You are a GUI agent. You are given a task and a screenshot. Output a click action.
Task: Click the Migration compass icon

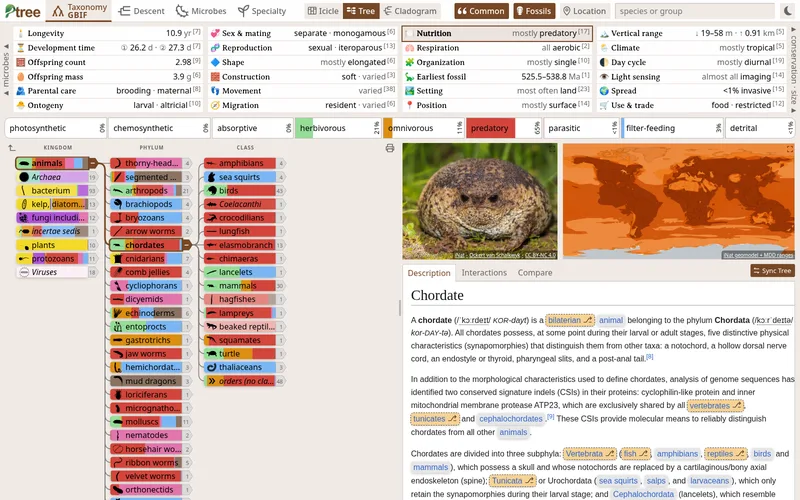215,105
